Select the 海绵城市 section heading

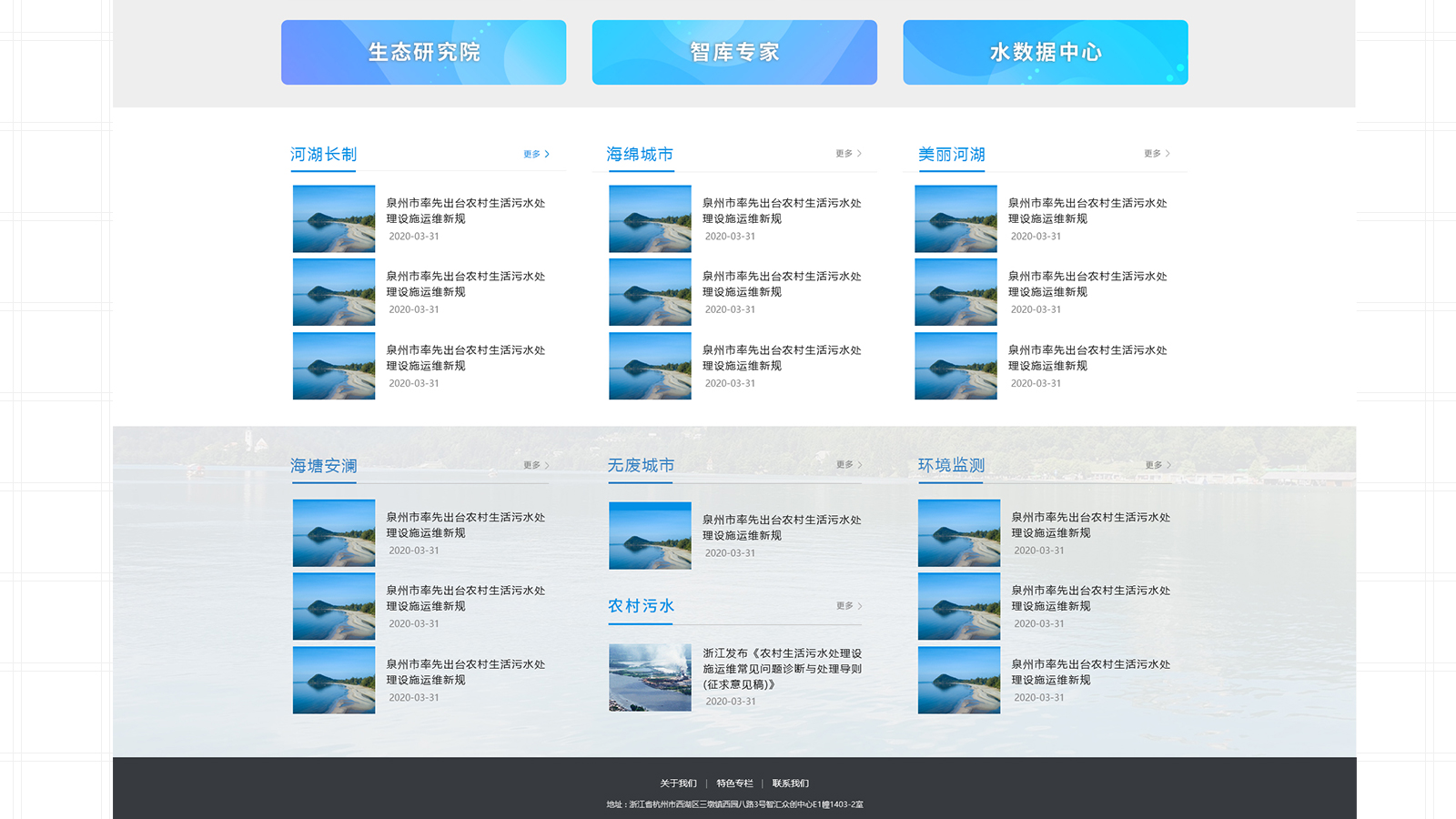[640, 155]
